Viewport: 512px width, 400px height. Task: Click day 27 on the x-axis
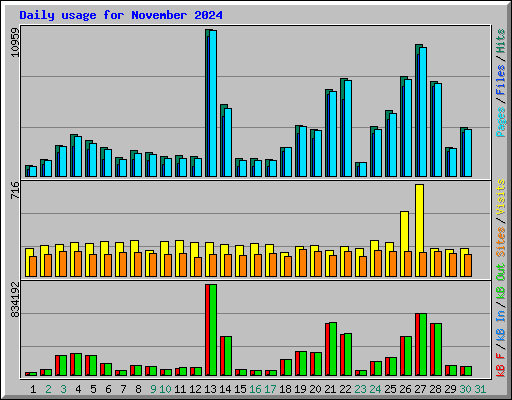click(420, 389)
